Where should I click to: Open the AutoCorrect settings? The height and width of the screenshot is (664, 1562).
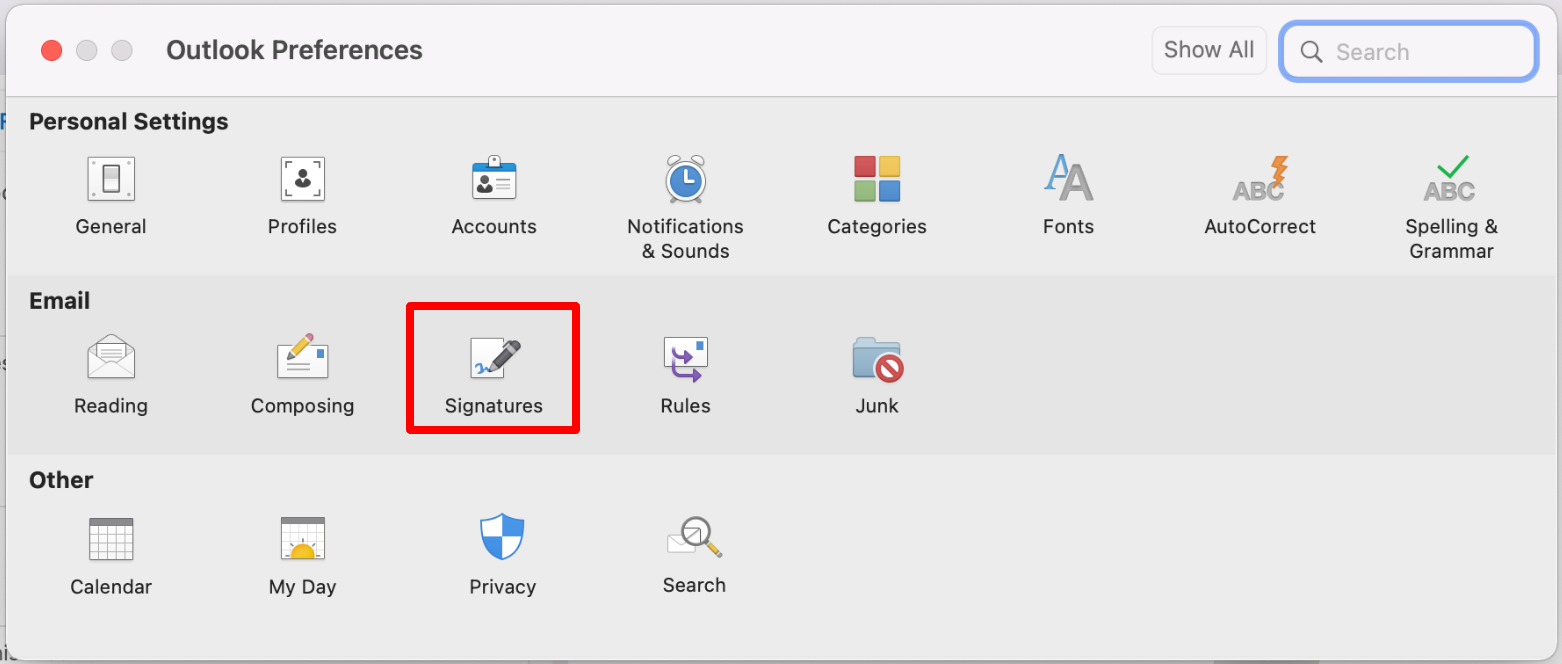1259,192
